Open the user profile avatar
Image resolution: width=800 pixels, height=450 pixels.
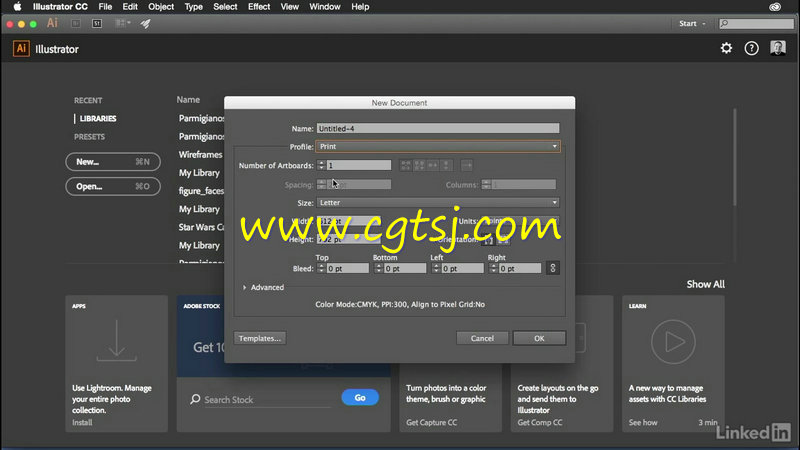coord(778,48)
